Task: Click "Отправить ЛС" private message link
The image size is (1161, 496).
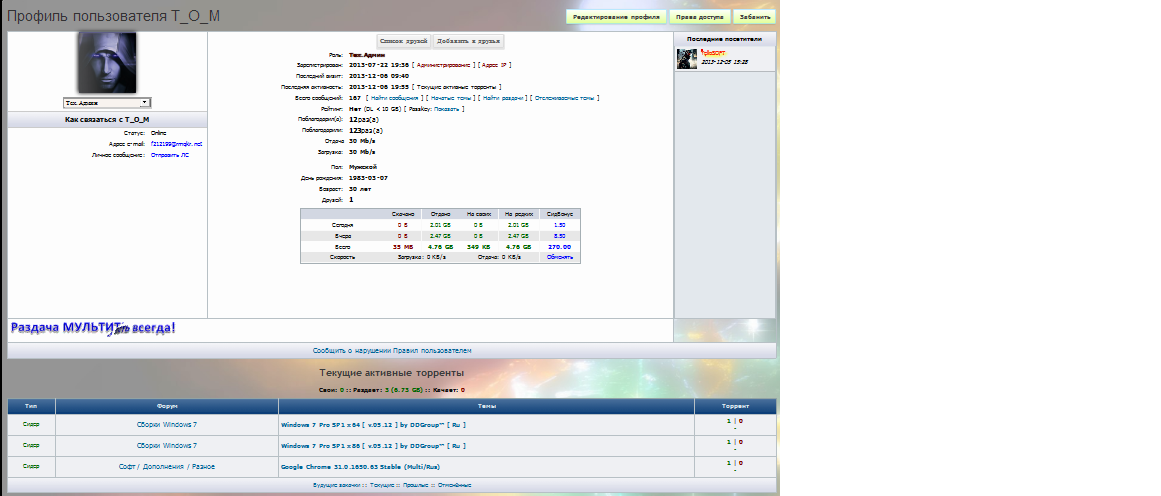Action: pos(170,155)
